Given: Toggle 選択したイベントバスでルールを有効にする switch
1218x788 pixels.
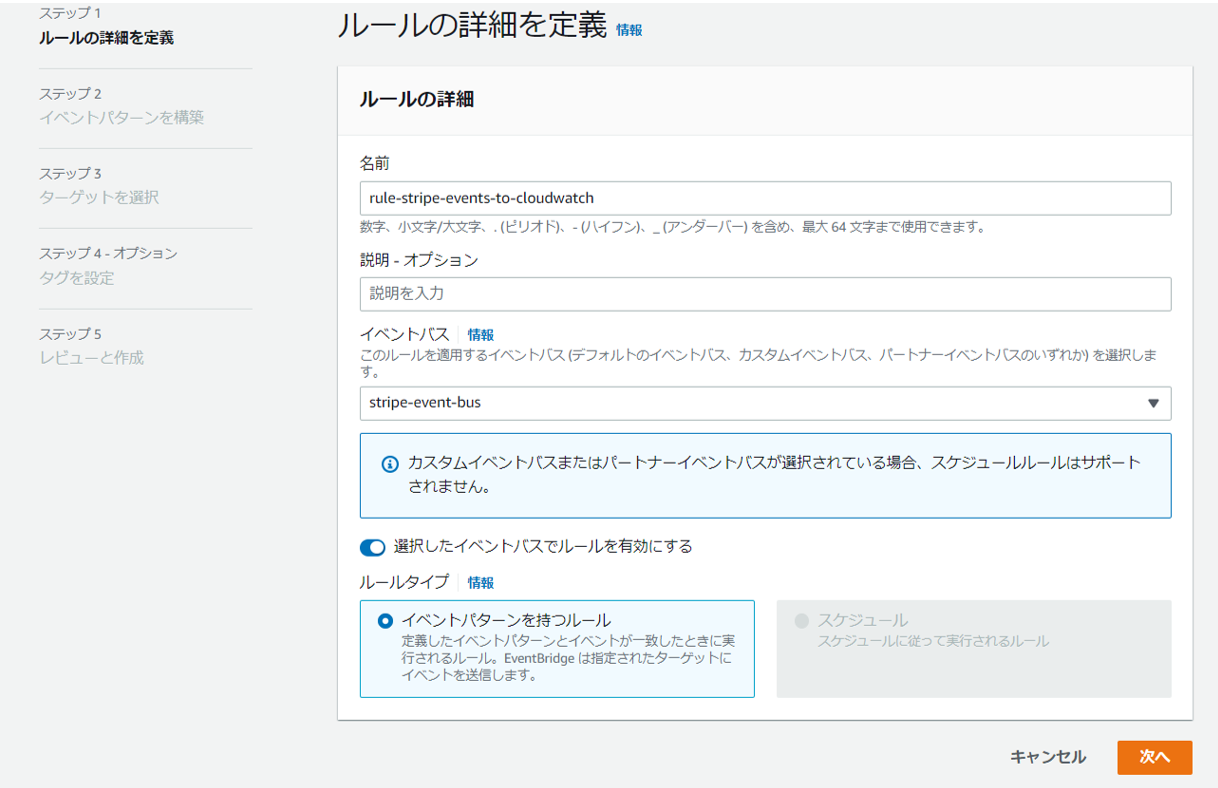Looking at the screenshot, I should tap(372, 547).
